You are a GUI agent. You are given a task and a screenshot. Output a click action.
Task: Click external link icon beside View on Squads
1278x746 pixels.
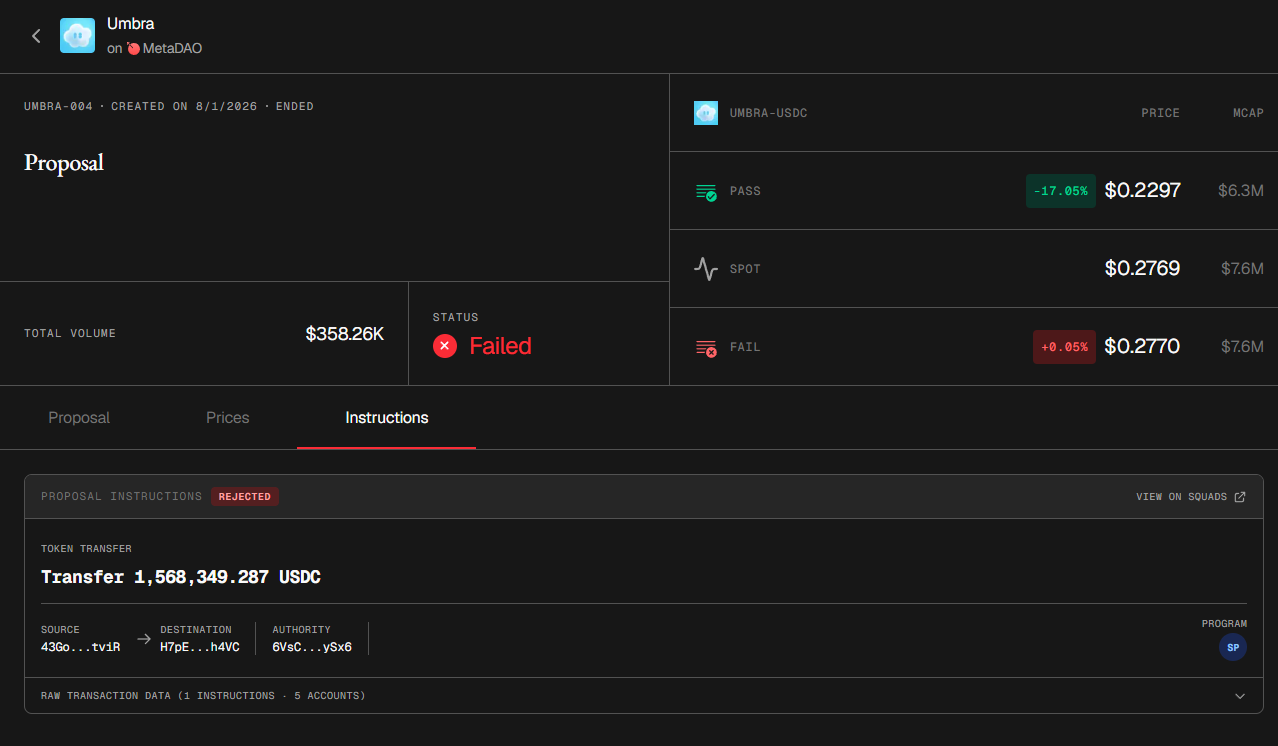(x=1240, y=496)
